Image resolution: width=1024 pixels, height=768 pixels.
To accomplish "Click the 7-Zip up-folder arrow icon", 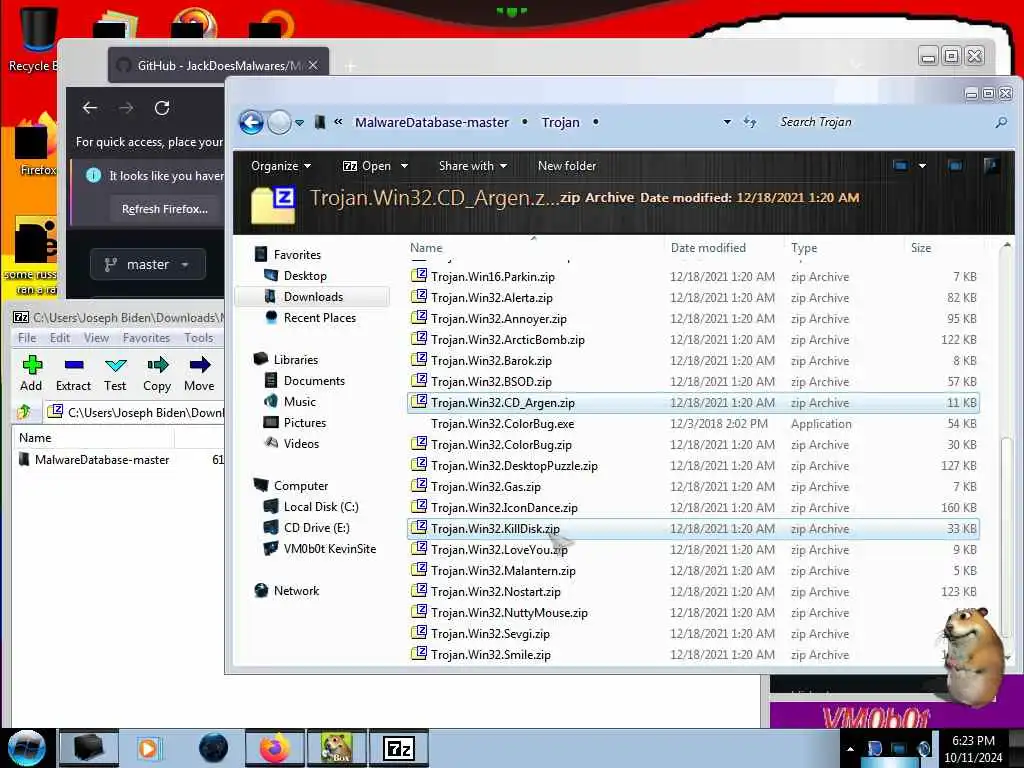I will point(24,412).
